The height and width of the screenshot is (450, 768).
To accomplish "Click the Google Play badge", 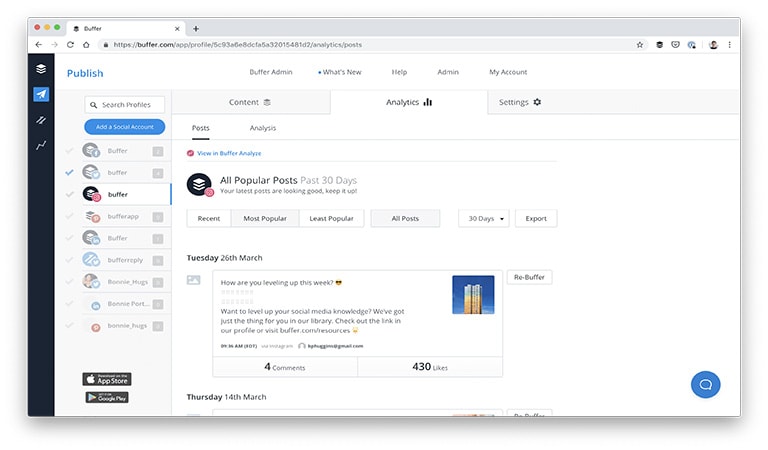I will 107,397.
